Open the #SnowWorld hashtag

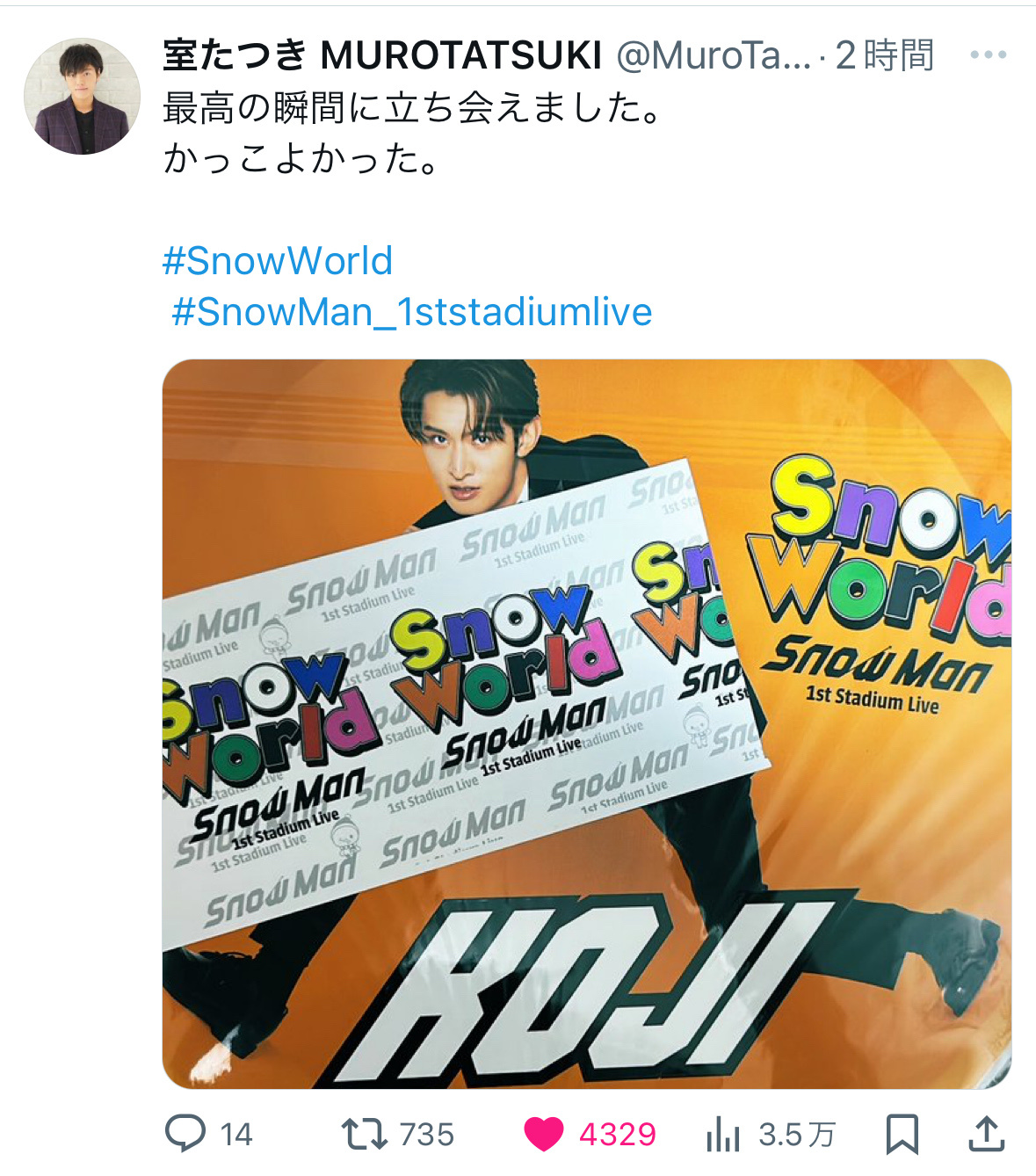278,261
